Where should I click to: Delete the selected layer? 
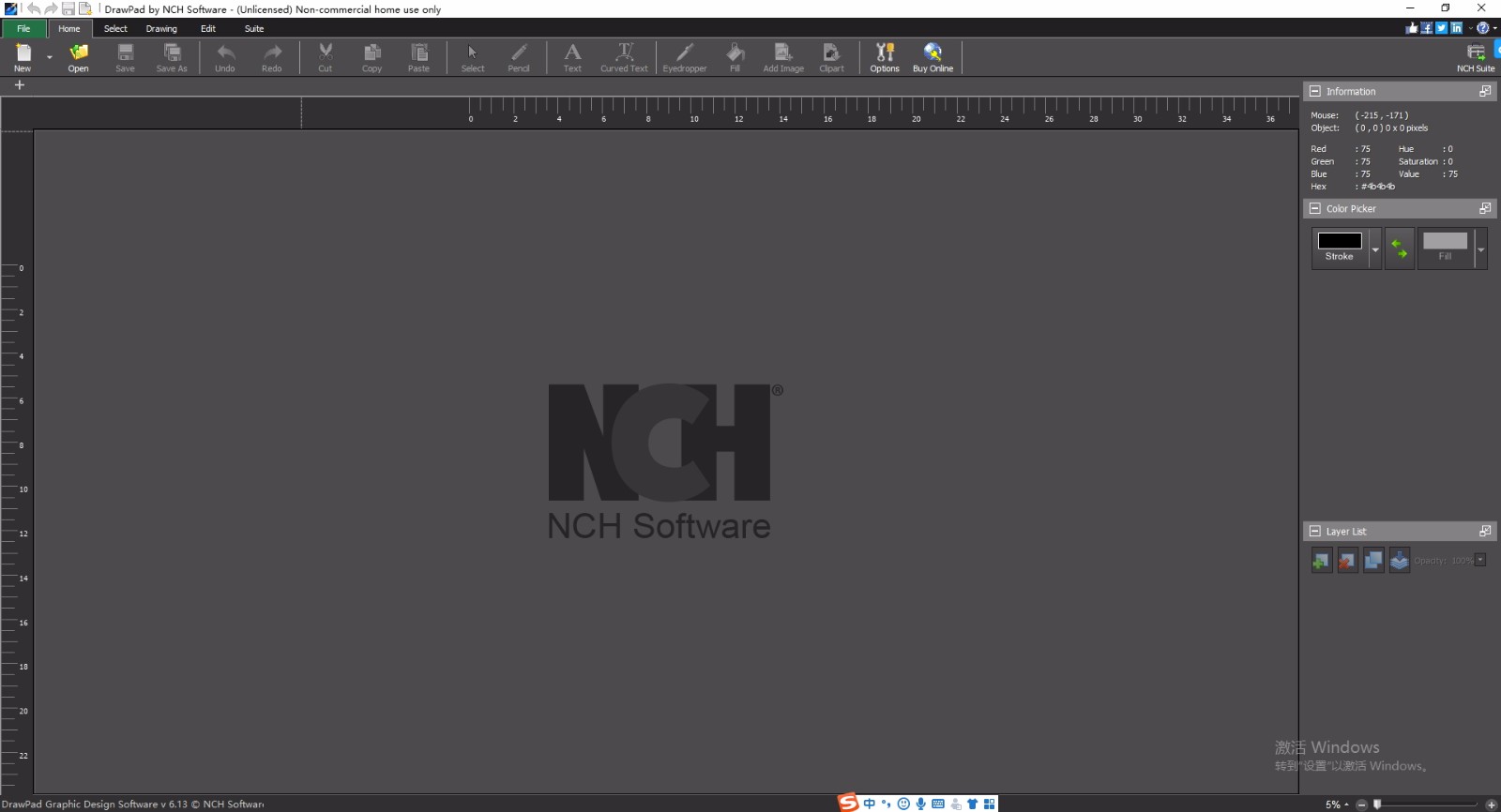(x=1347, y=561)
